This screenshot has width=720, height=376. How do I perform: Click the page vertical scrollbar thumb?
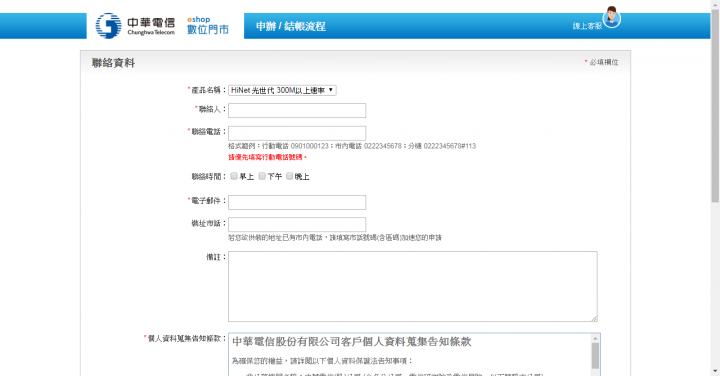(715, 106)
